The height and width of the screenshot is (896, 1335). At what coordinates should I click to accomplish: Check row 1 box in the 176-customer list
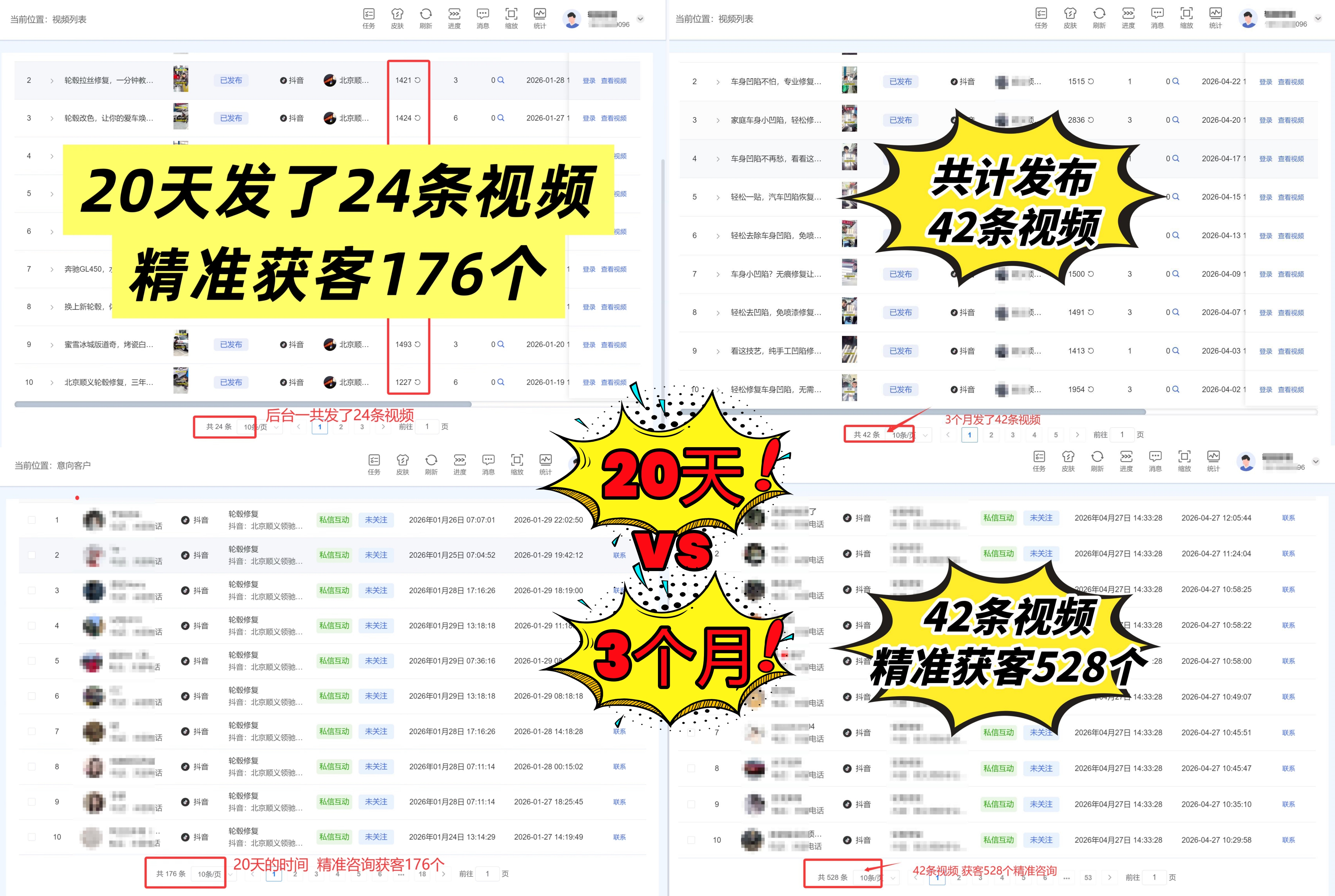click(32, 519)
